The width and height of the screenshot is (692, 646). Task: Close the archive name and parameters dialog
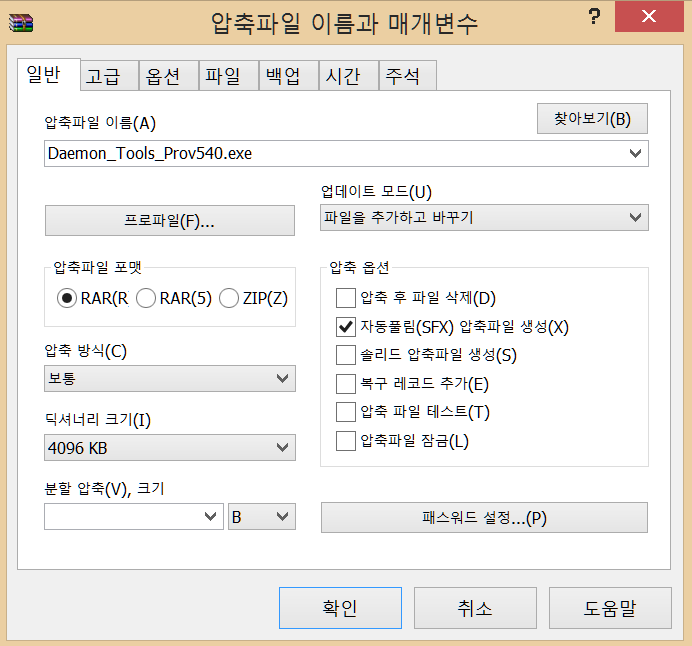tap(649, 16)
